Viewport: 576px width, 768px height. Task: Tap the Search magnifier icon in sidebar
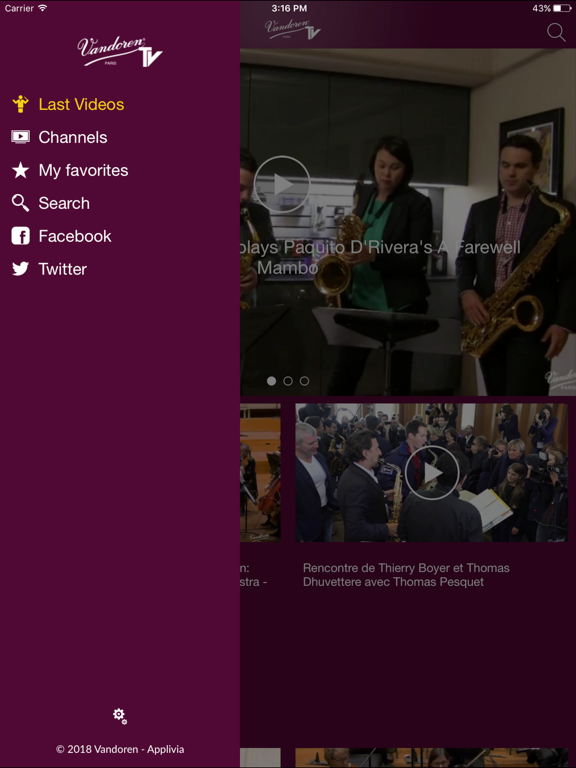(x=20, y=203)
